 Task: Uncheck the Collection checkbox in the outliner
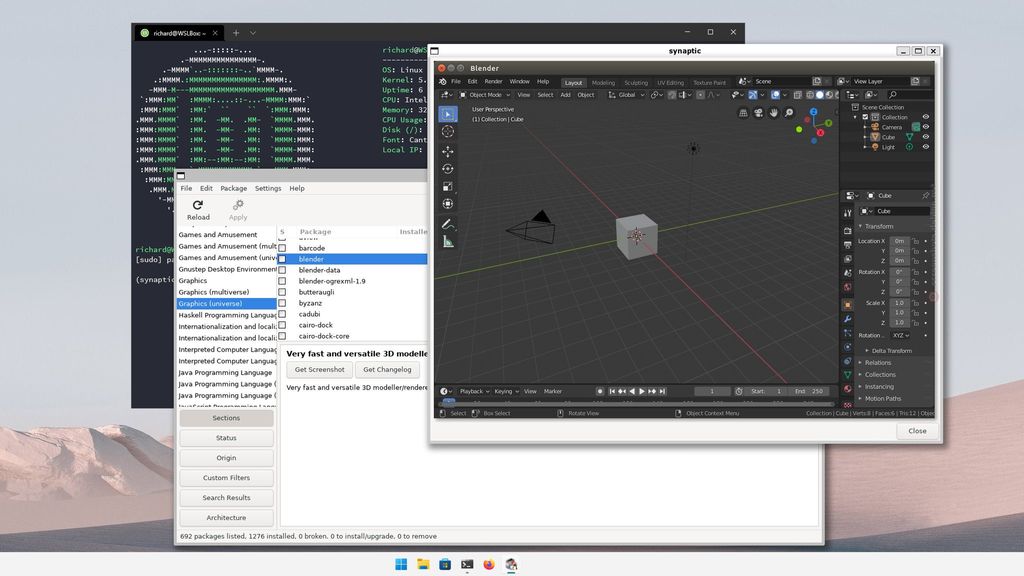(866, 117)
